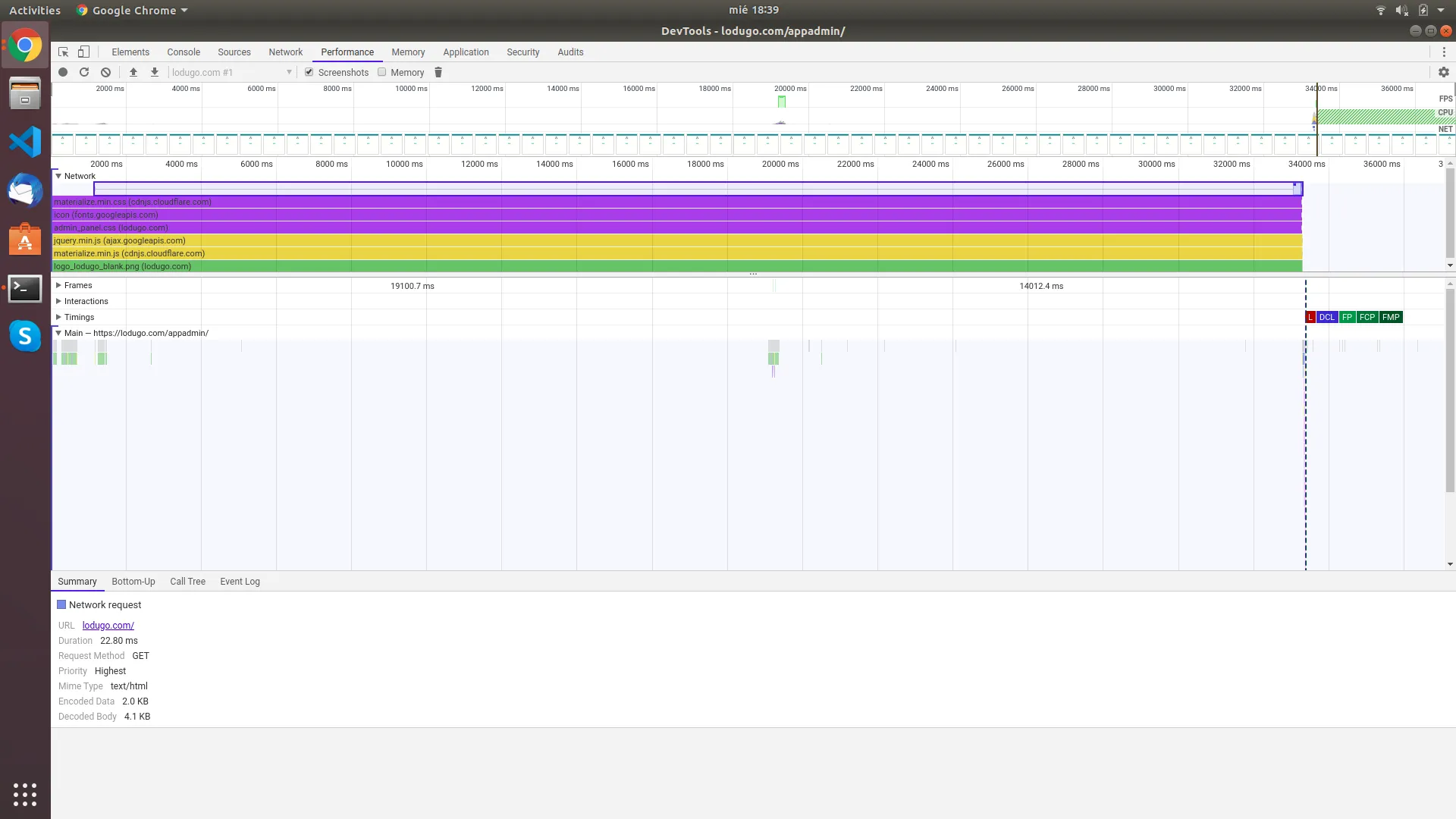Click the clear recording icon

[105, 72]
